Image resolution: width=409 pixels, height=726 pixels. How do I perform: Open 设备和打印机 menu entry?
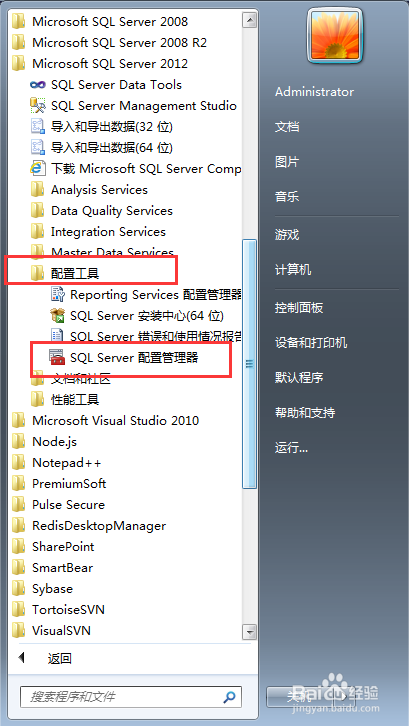pyautogui.click(x=311, y=343)
